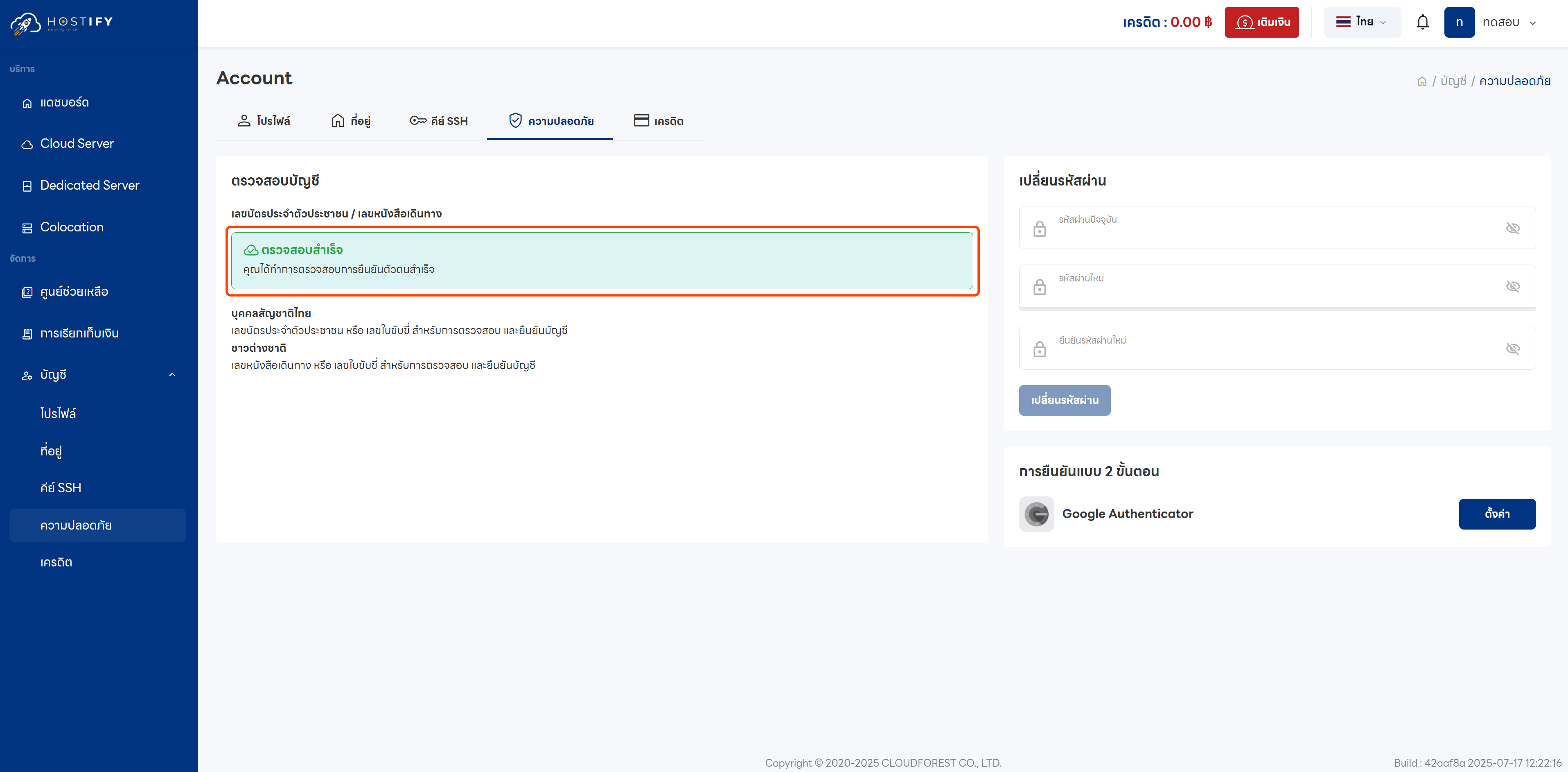1568x772 pixels.
Task: Show current password via eye icon
Action: point(1513,228)
